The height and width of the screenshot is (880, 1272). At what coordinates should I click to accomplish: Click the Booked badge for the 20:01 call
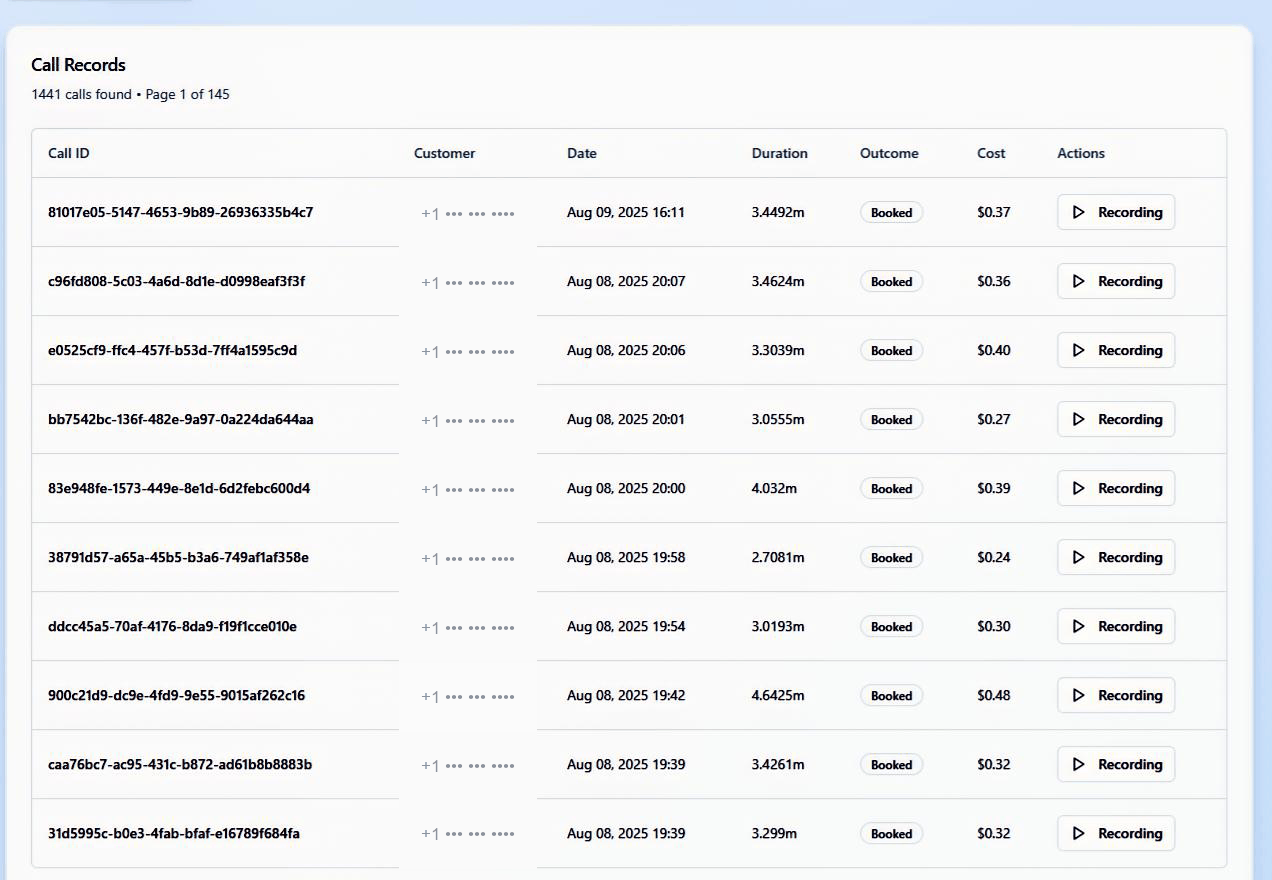tap(891, 419)
